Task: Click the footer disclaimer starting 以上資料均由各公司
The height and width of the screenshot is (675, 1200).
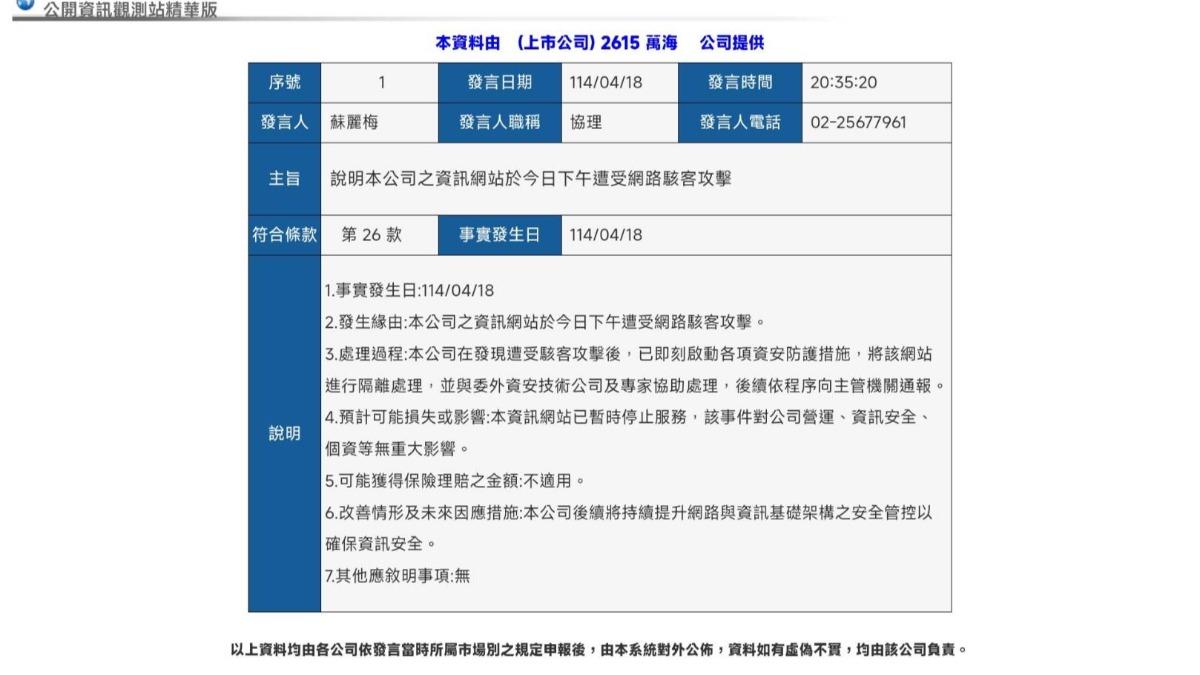Action: pos(600,650)
